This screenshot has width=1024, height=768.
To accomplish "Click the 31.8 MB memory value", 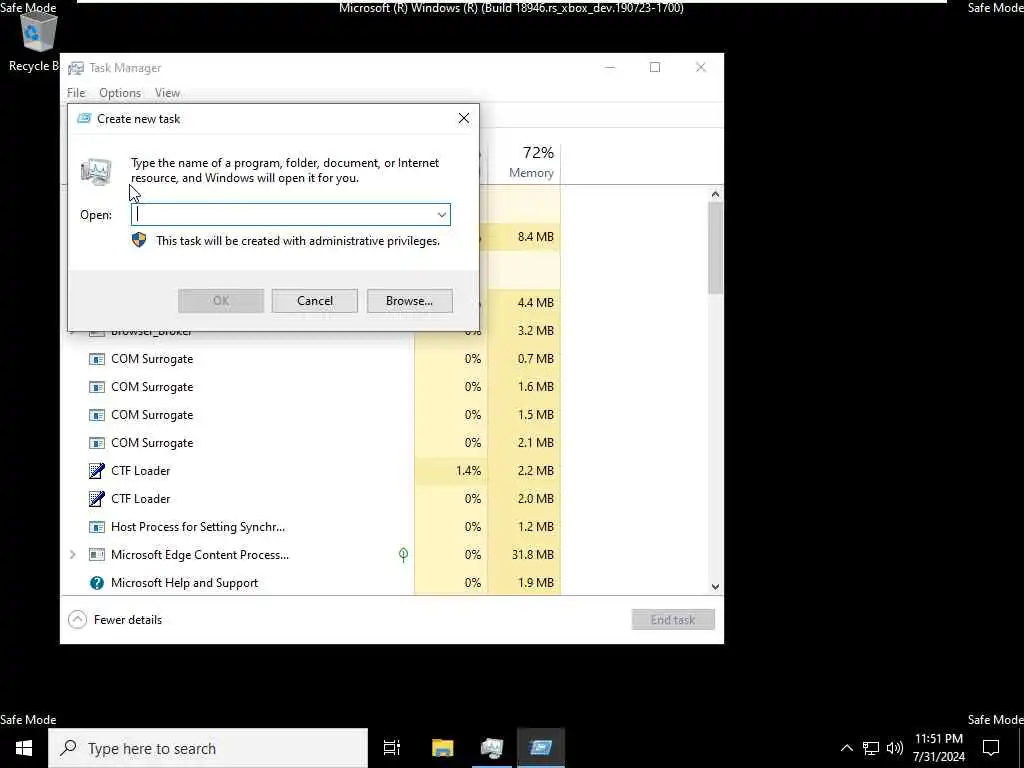I will [x=533, y=555].
